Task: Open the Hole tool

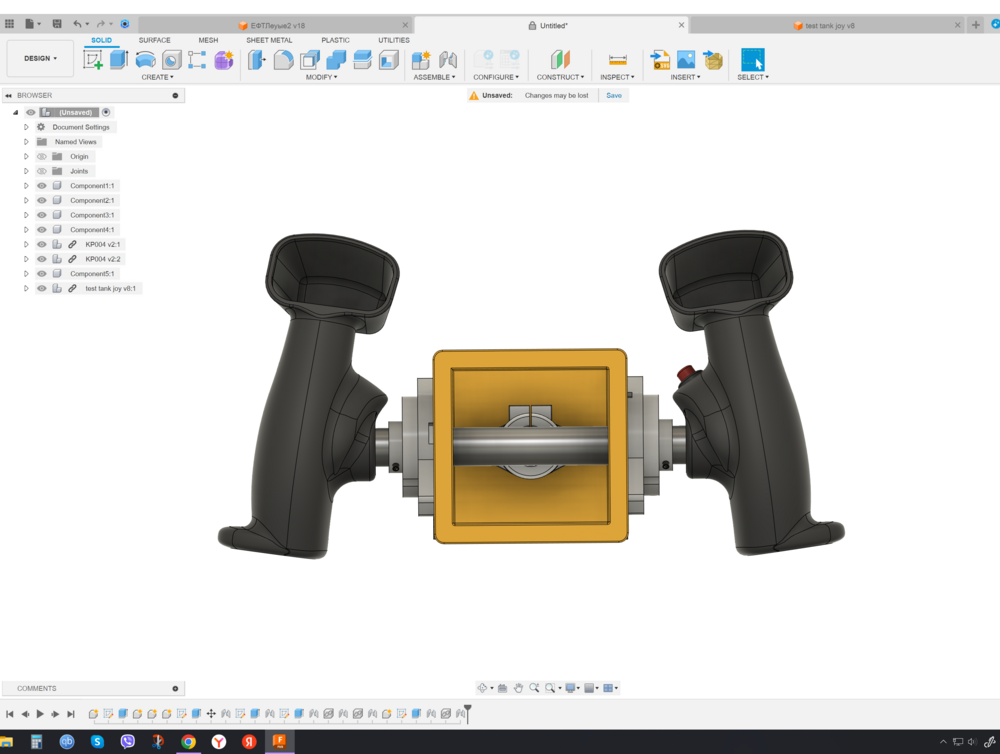Action: point(170,60)
